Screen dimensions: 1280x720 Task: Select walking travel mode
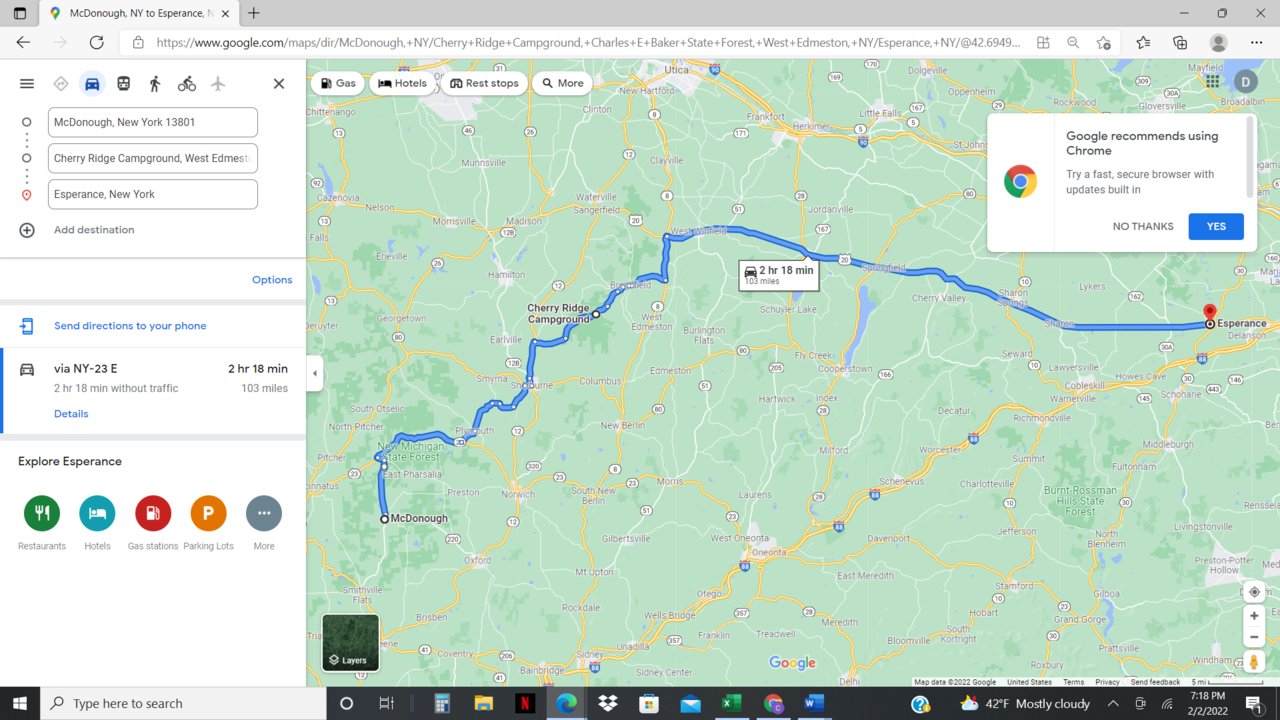pyautogui.click(x=155, y=84)
